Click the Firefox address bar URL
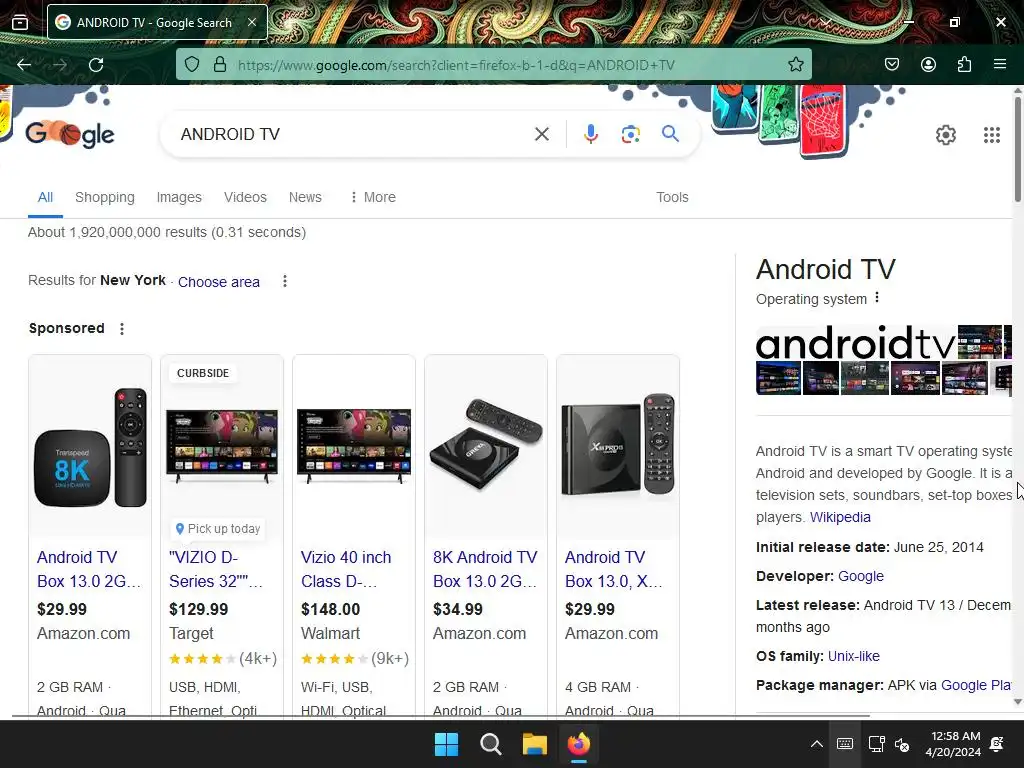 point(456,65)
